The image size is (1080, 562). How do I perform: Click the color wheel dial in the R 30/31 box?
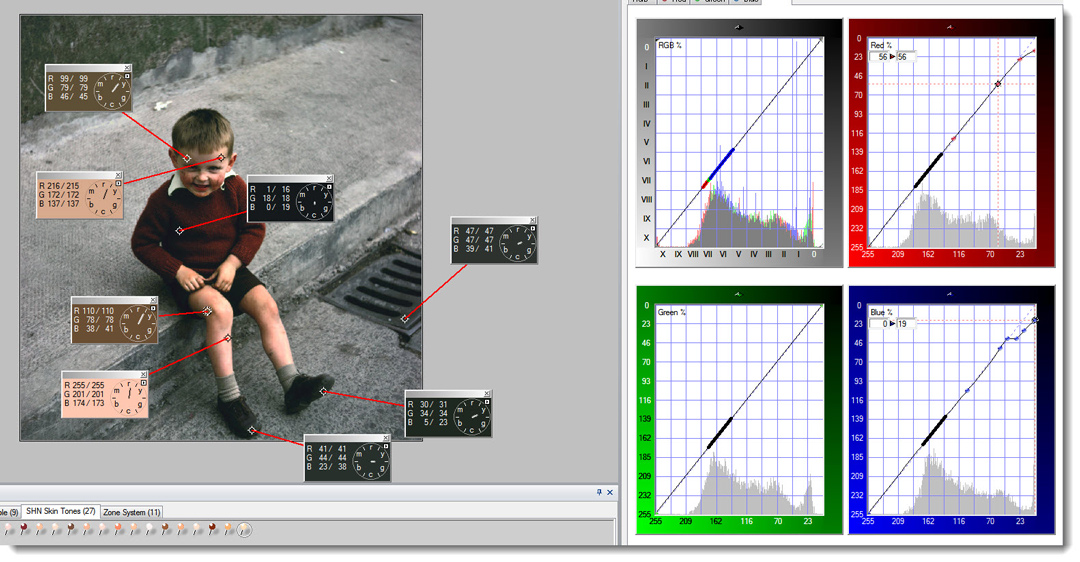coord(472,417)
